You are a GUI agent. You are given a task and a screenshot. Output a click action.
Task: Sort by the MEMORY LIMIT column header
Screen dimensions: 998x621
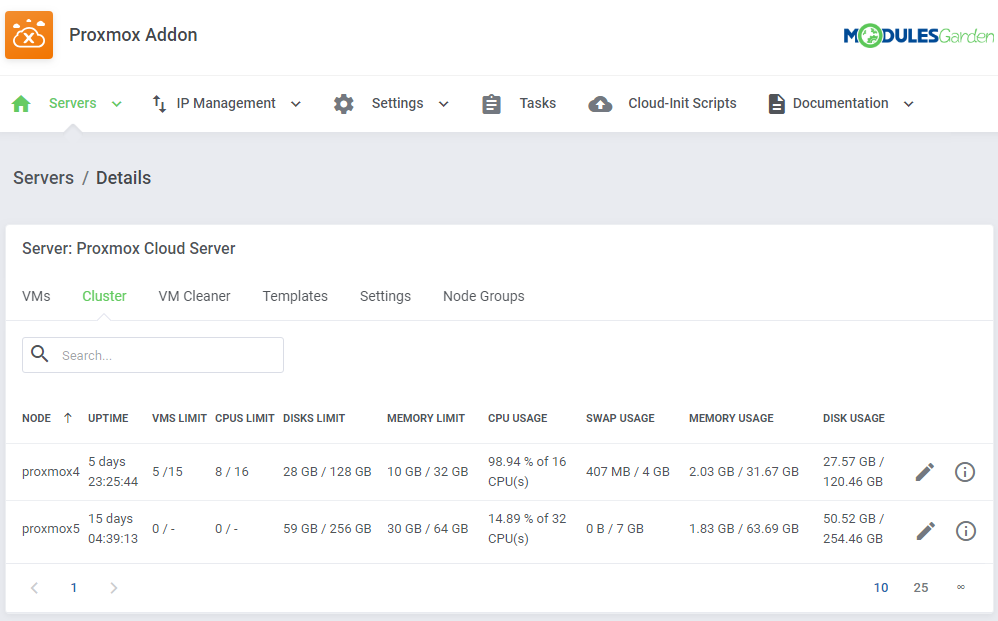click(426, 418)
